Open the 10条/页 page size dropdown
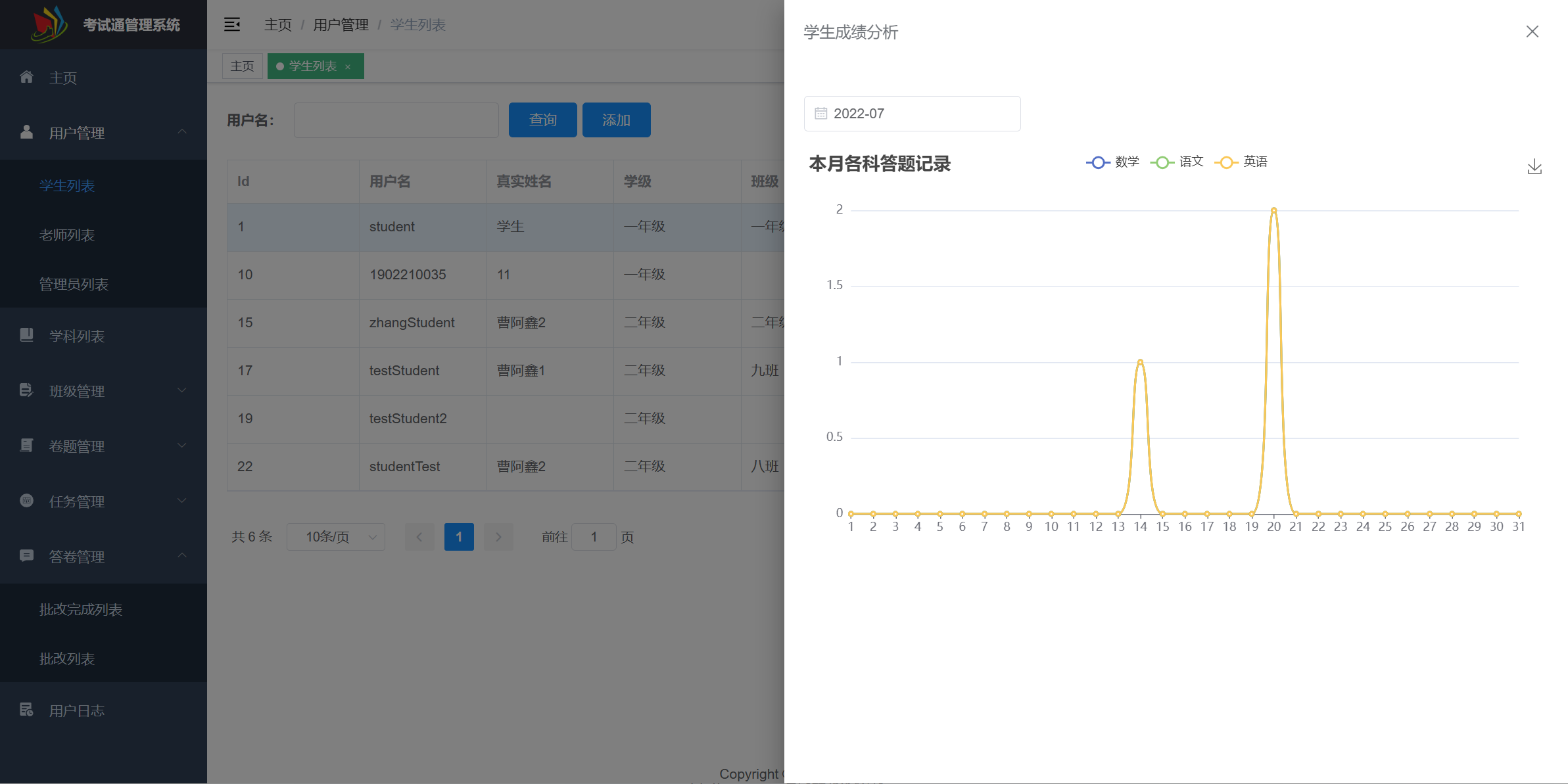1568x784 pixels. [x=335, y=537]
